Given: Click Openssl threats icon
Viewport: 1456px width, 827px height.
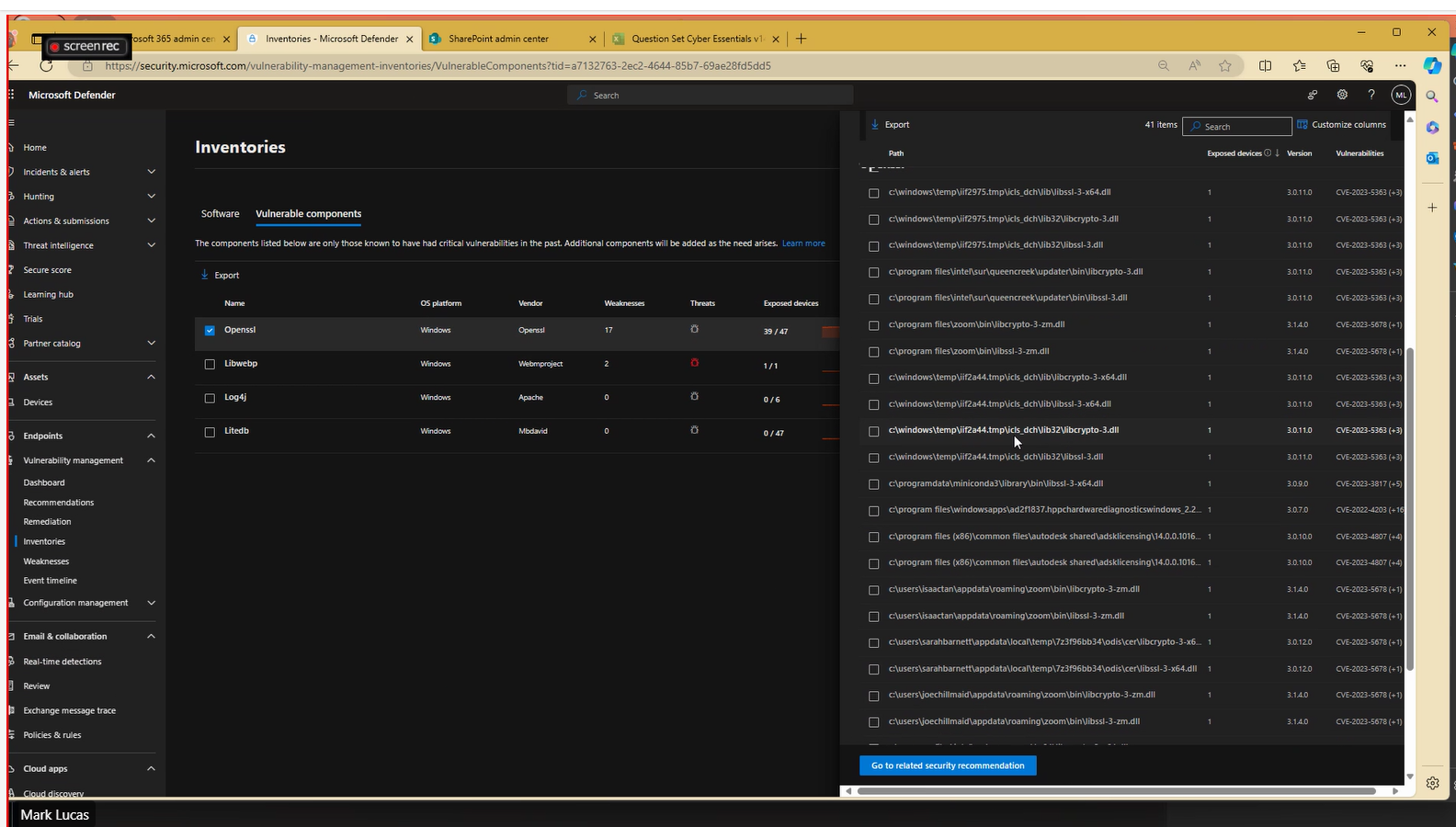Looking at the screenshot, I should (x=694, y=329).
